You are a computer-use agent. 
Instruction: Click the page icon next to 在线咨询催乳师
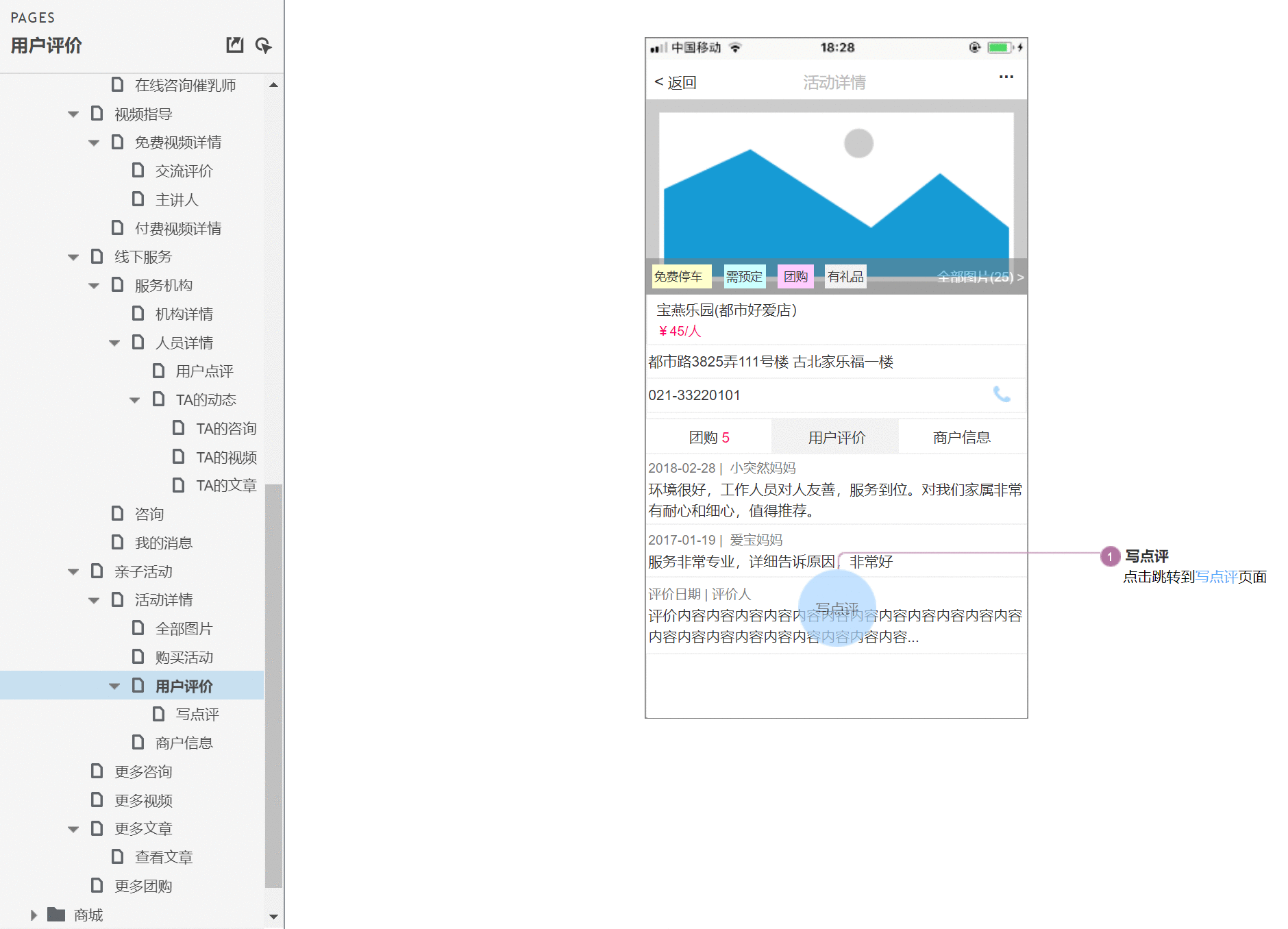pos(117,84)
